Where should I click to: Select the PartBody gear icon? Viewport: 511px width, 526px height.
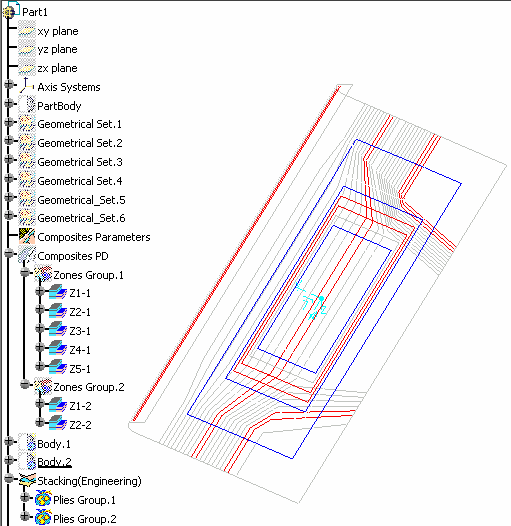coord(27,105)
